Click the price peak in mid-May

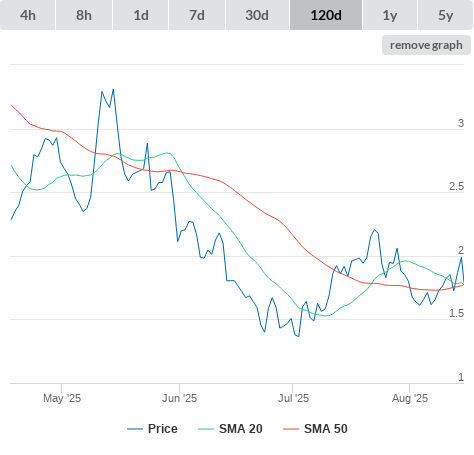click(x=113, y=89)
